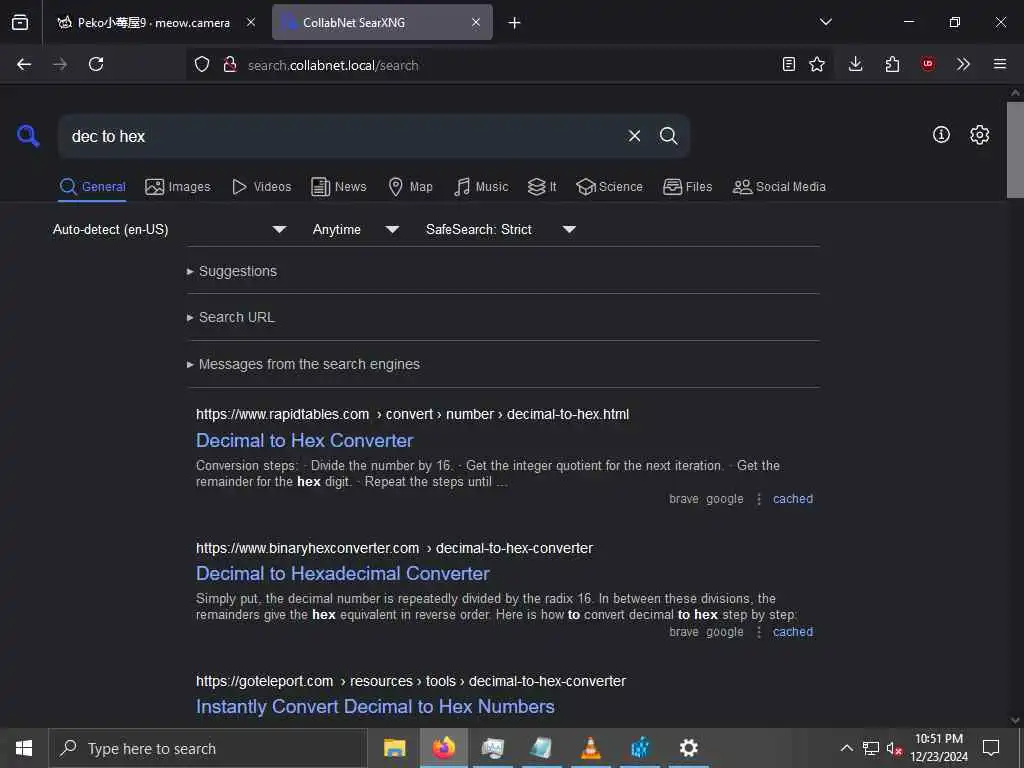The image size is (1024, 768).
Task: Open a new tab
Action: (x=514, y=23)
